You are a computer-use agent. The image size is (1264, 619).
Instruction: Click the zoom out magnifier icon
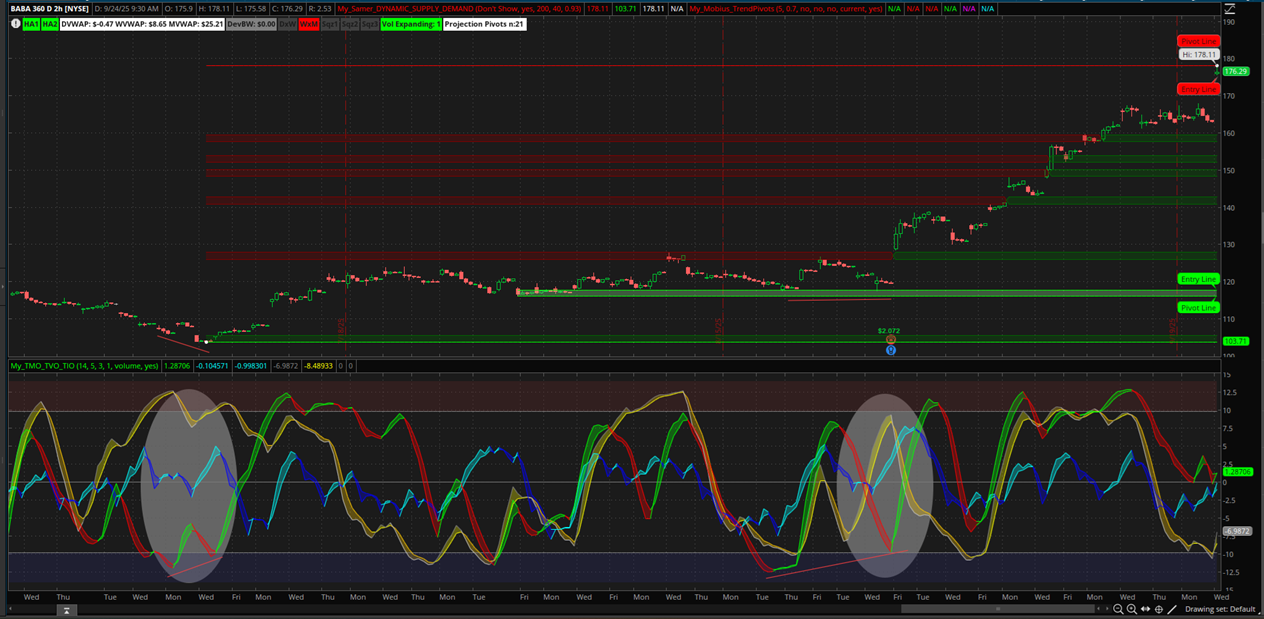(x=1119, y=609)
